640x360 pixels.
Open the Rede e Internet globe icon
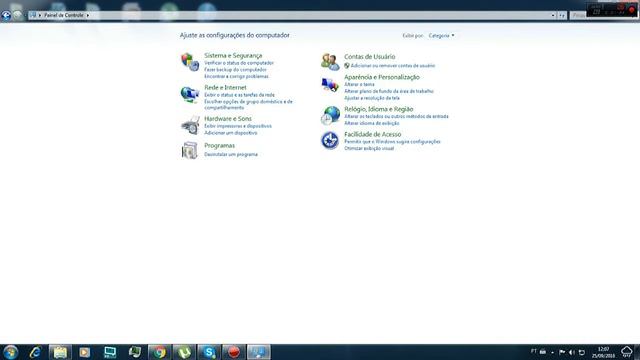(x=190, y=94)
